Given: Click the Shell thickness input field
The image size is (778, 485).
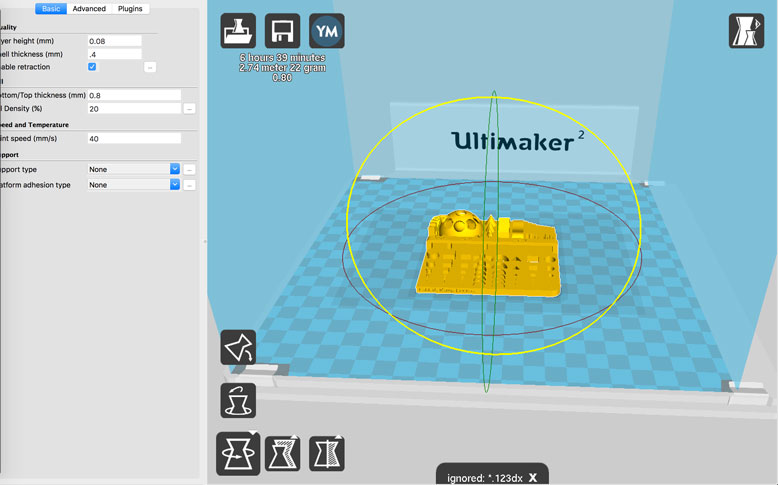Looking at the screenshot, I should tap(115, 54).
